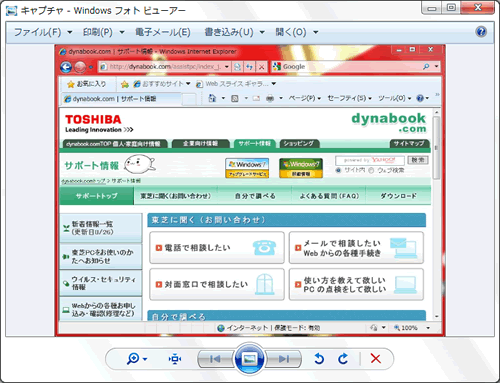
Task: Click the 検索 button
Action: pos(418,160)
